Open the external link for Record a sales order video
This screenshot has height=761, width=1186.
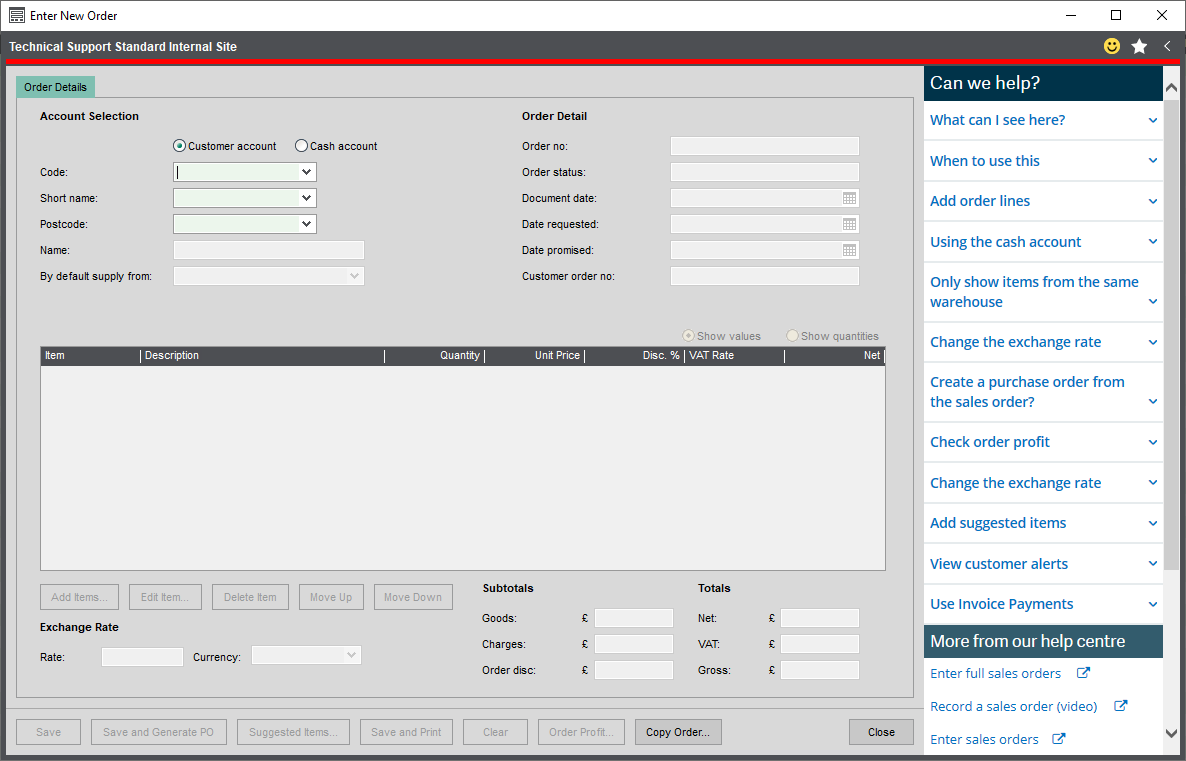click(1121, 706)
